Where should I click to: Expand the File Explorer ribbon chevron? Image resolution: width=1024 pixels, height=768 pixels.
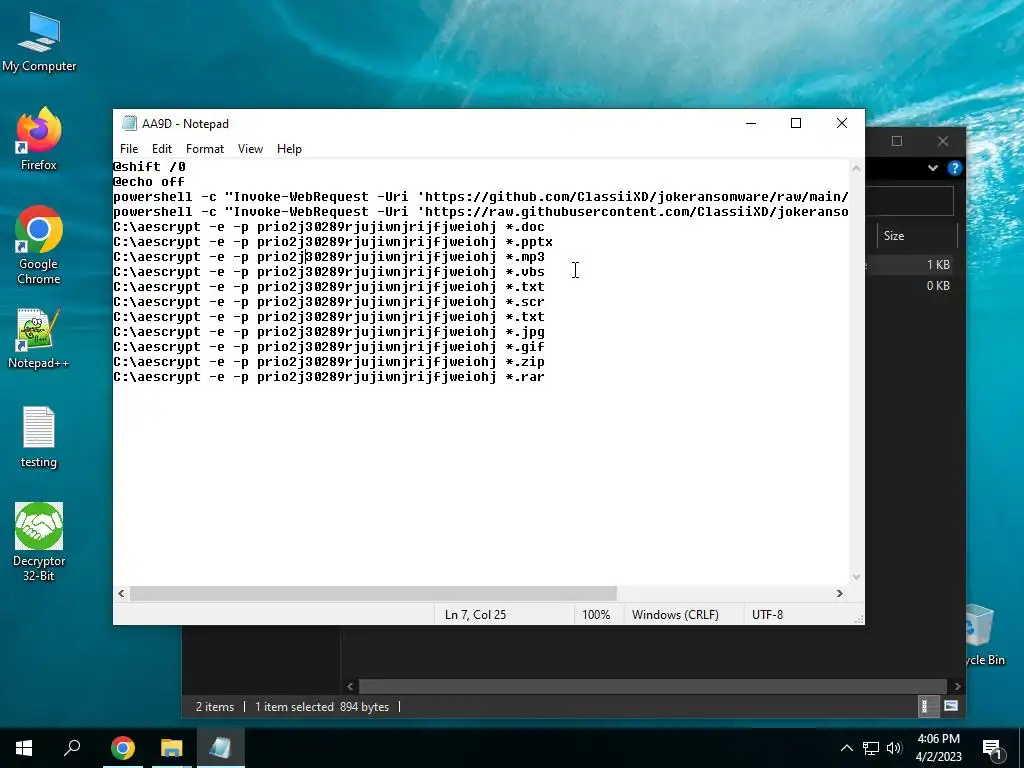click(x=933, y=168)
